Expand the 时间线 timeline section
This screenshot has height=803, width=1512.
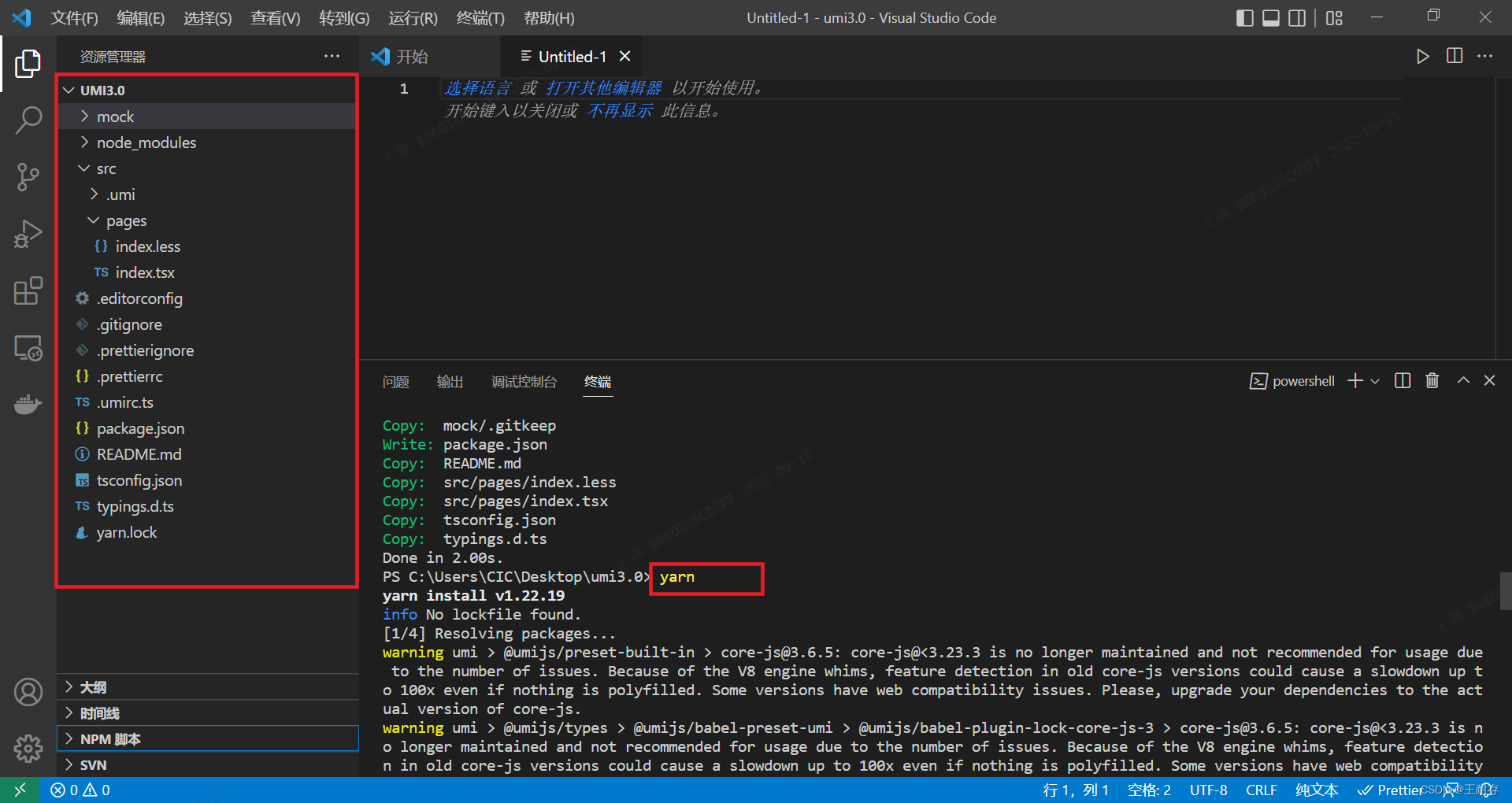click(208, 713)
